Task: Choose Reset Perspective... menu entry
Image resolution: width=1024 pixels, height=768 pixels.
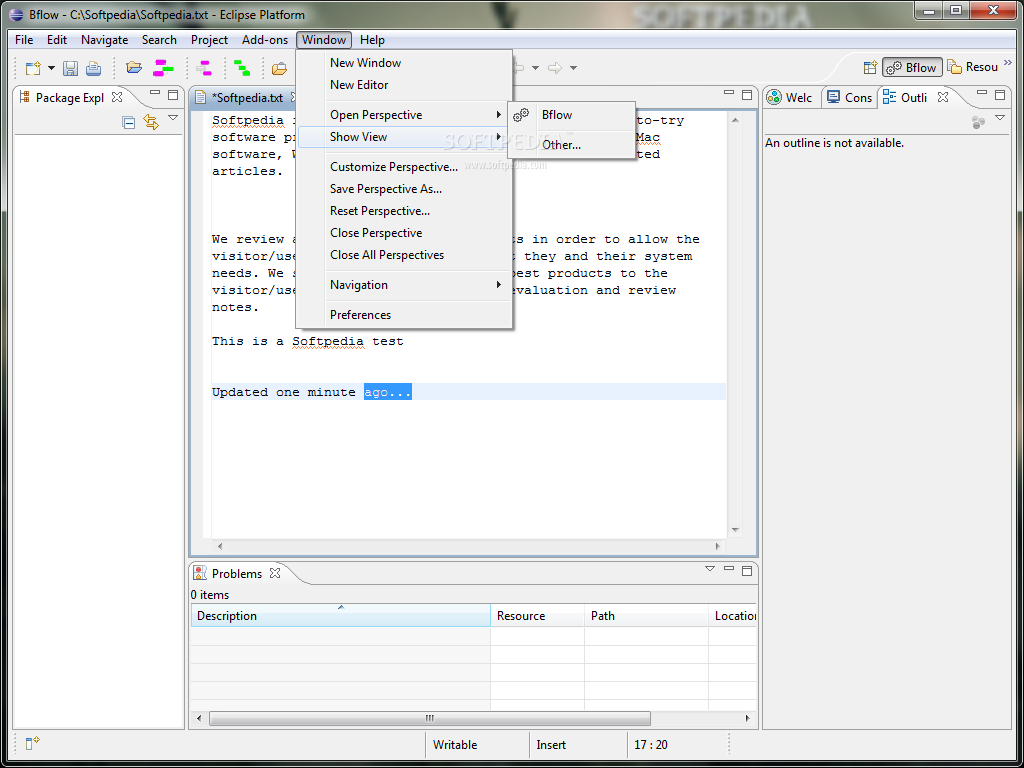Action: [404, 211]
